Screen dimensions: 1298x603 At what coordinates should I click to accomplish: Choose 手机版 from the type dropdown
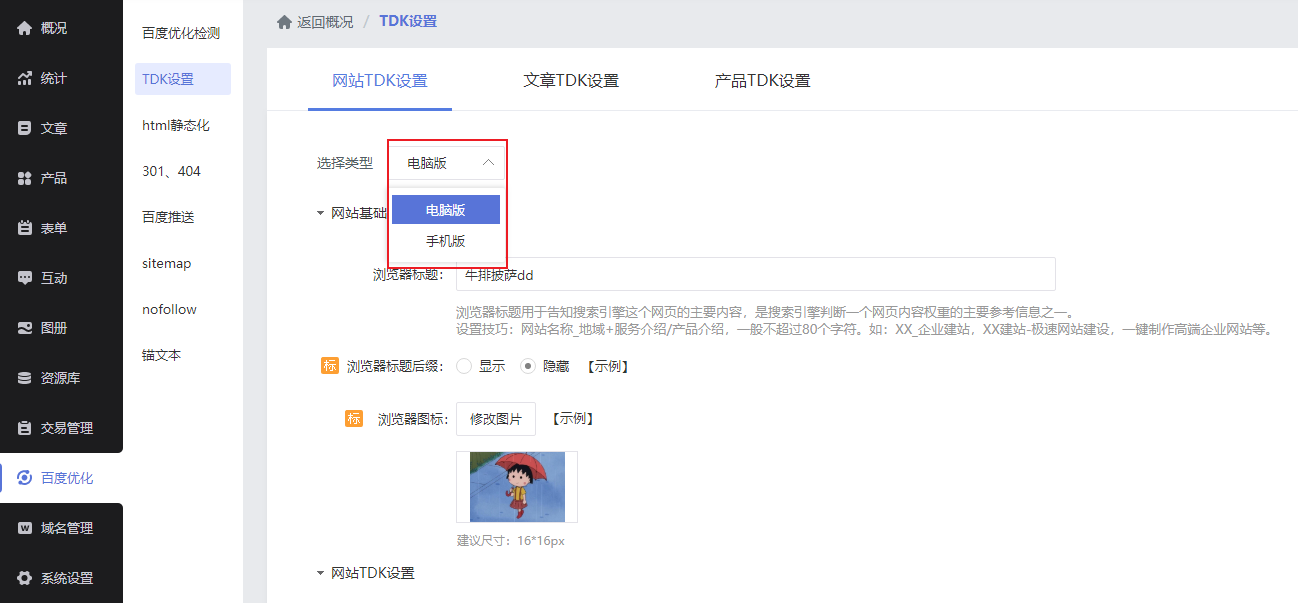[x=446, y=241]
